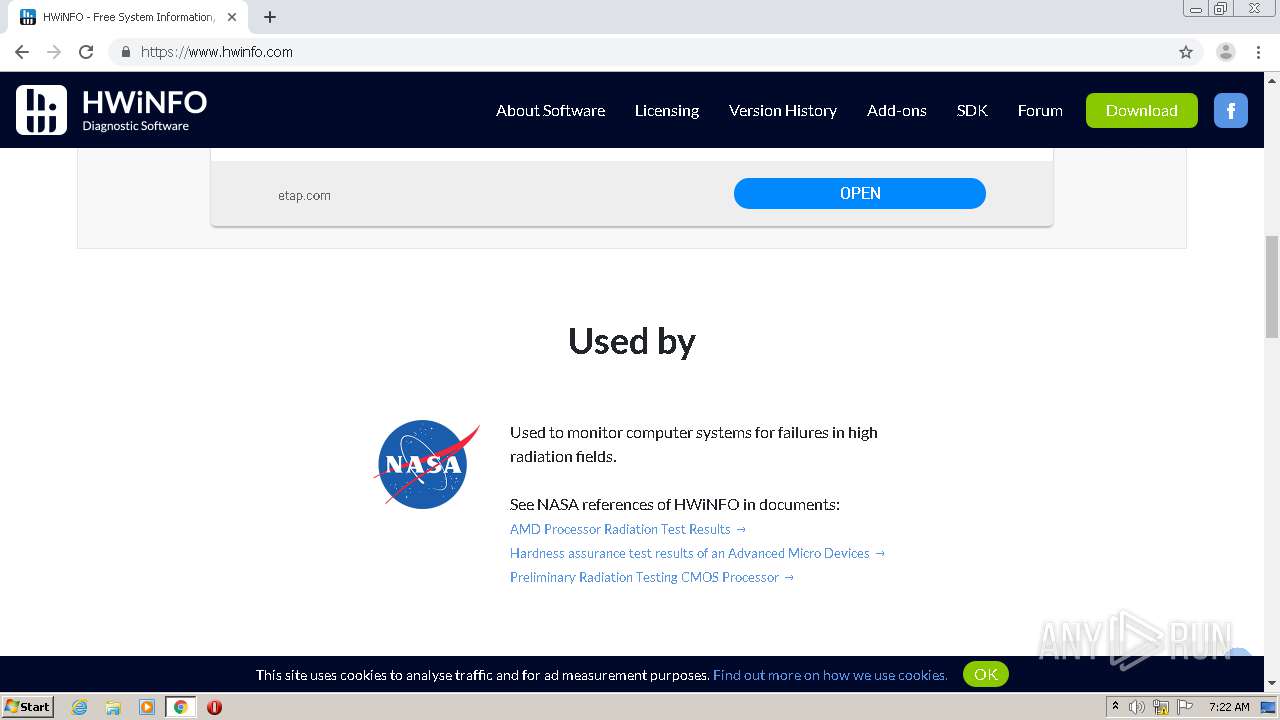Open the Facebook page icon
1280x720 pixels.
click(1231, 110)
